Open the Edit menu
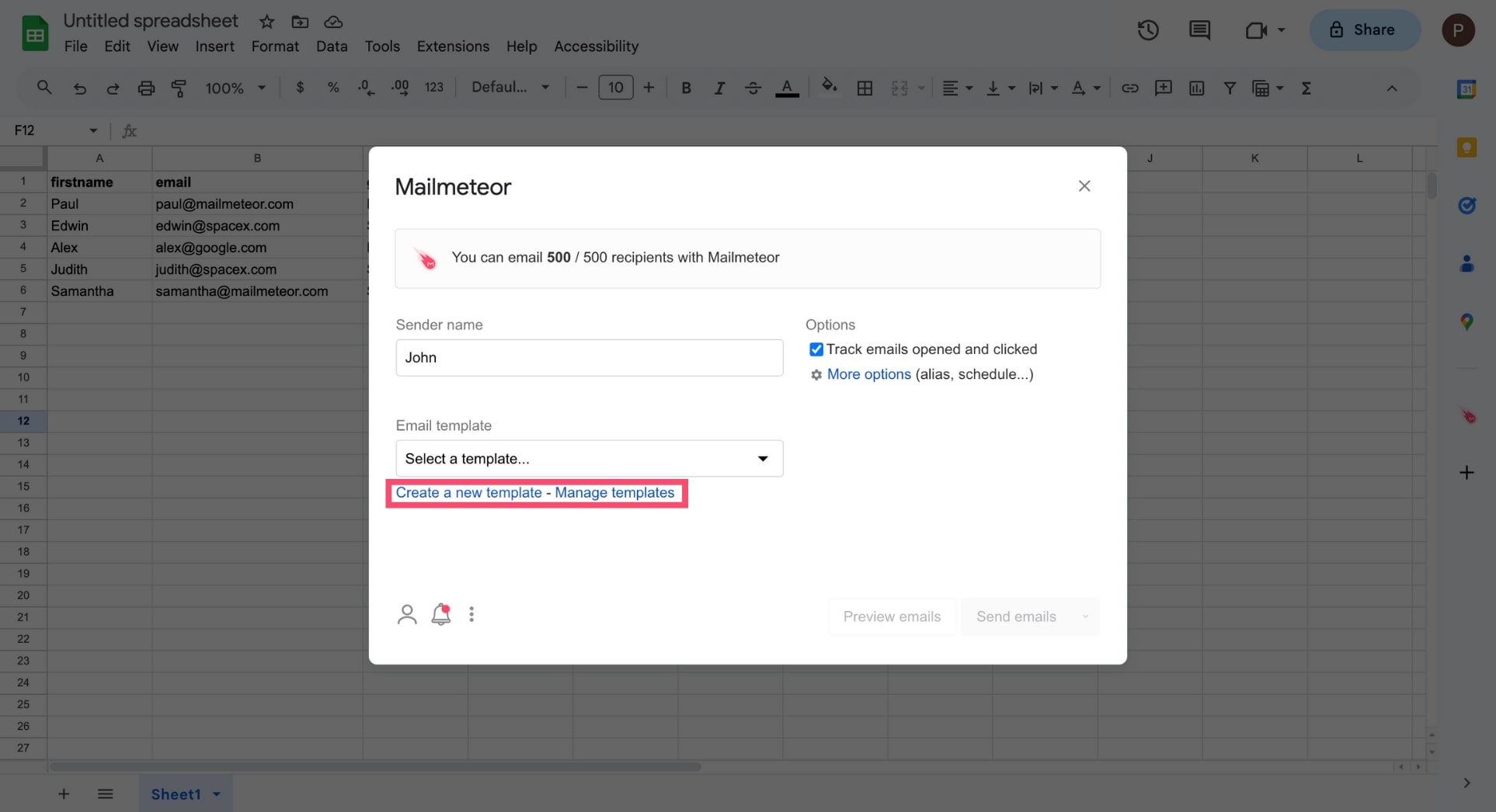1496x812 pixels. coord(117,47)
